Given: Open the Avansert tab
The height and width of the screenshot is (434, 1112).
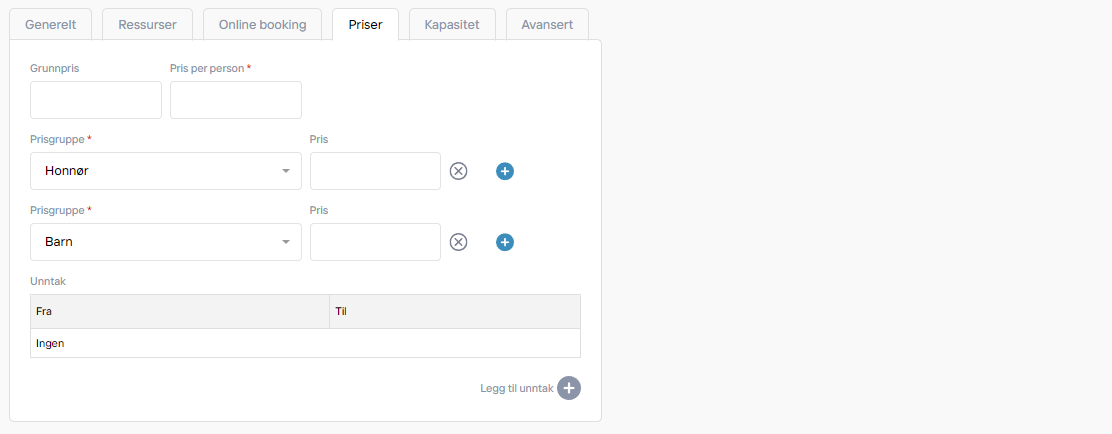Looking at the screenshot, I should 547,25.
